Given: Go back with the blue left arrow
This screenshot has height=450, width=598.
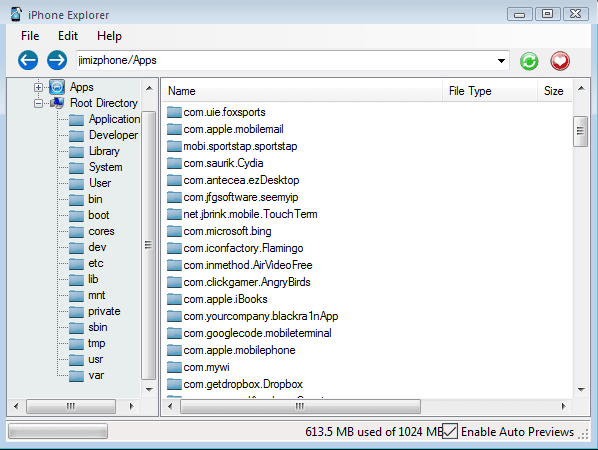Looking at the screenshot, I should coord(28,60).
